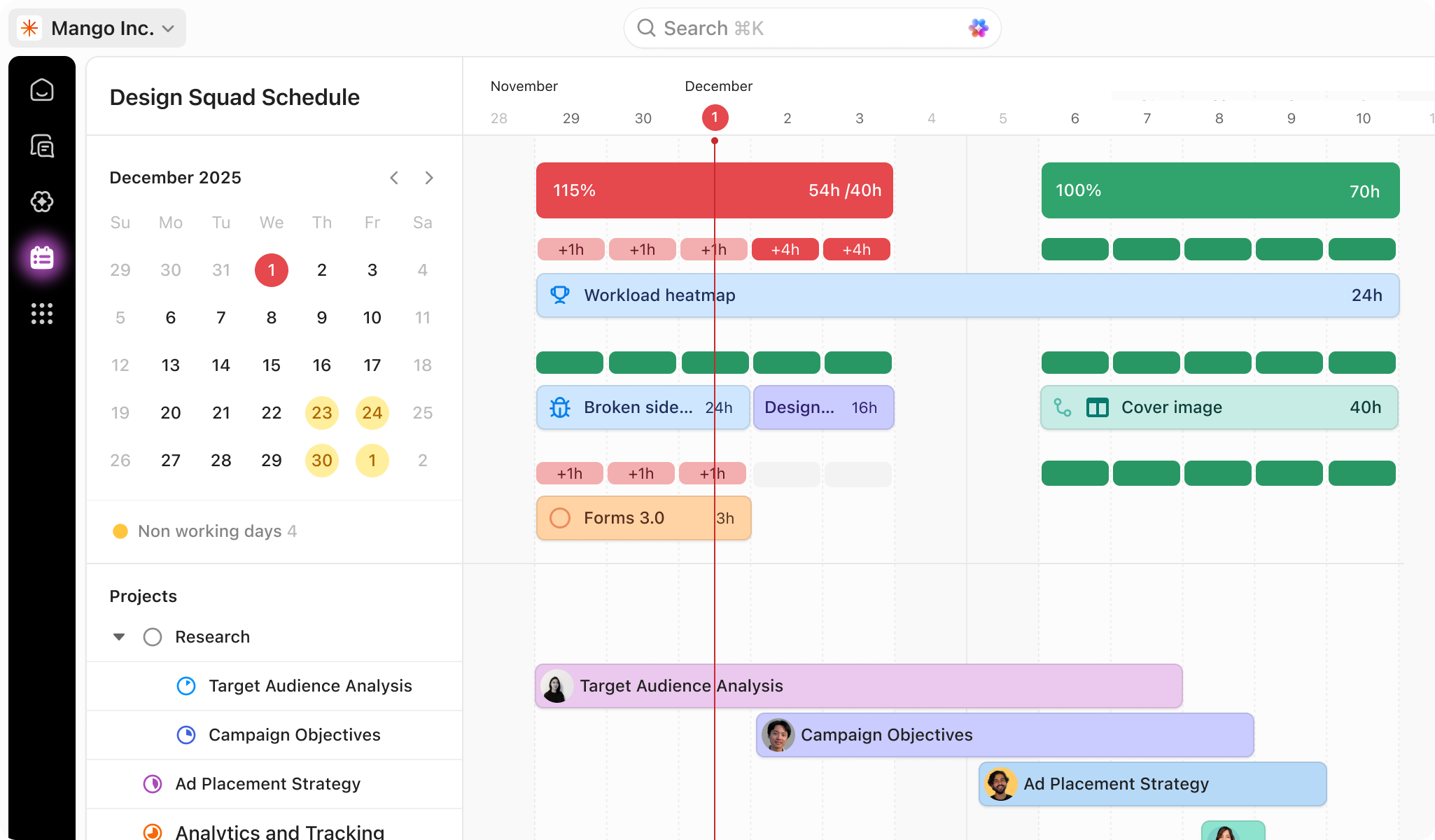Click the AI sparkle icon in search bar
The height and width of the screenshot is (840, 1435).
point(979,28)
